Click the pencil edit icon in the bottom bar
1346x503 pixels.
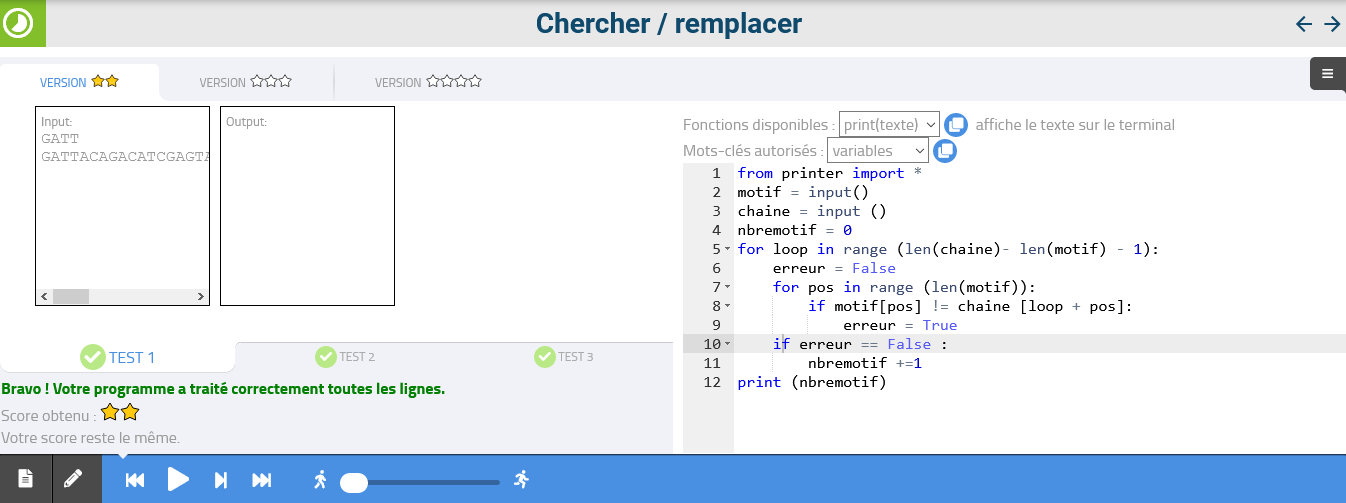pos(73,480)
